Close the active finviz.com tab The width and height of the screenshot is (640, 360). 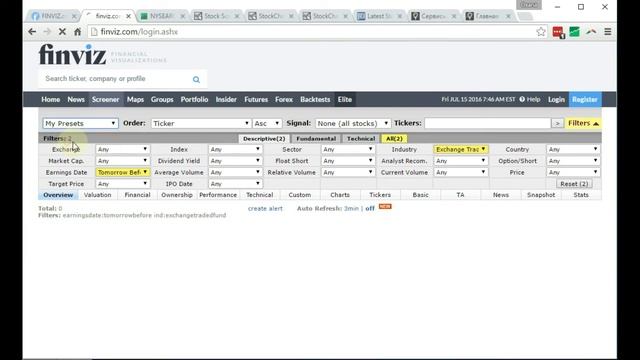point(129,16)
